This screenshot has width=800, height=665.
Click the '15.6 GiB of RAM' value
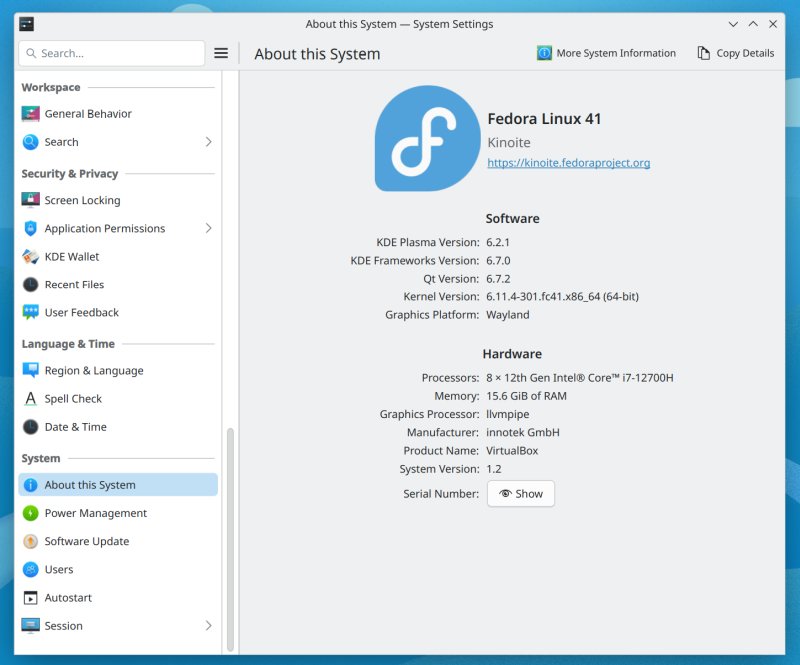click(x=526, y=396)
